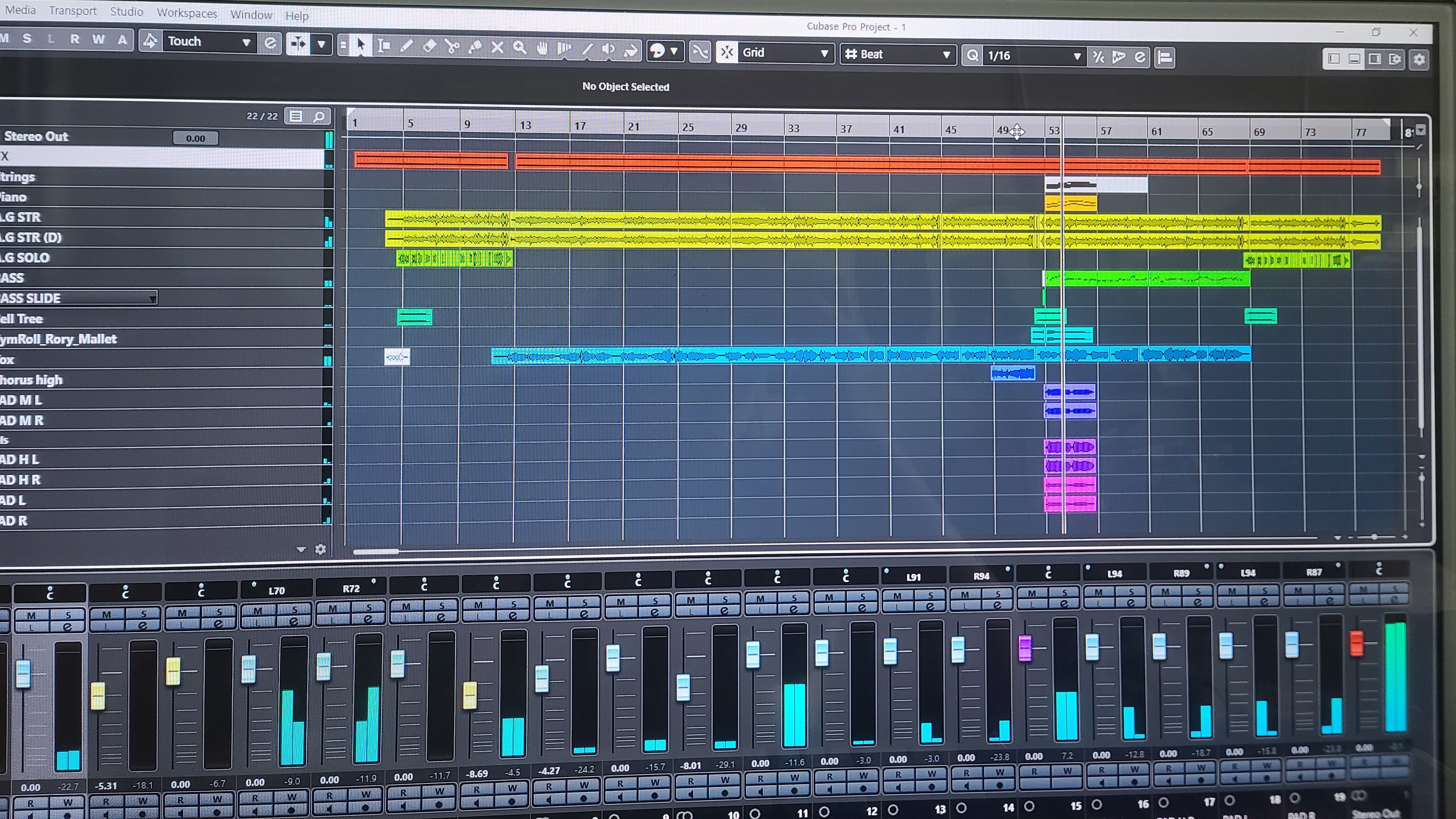This screenshot has width=1456, height=819.
Task: Open track search magnifier in track list
Action: click(319, 116)
